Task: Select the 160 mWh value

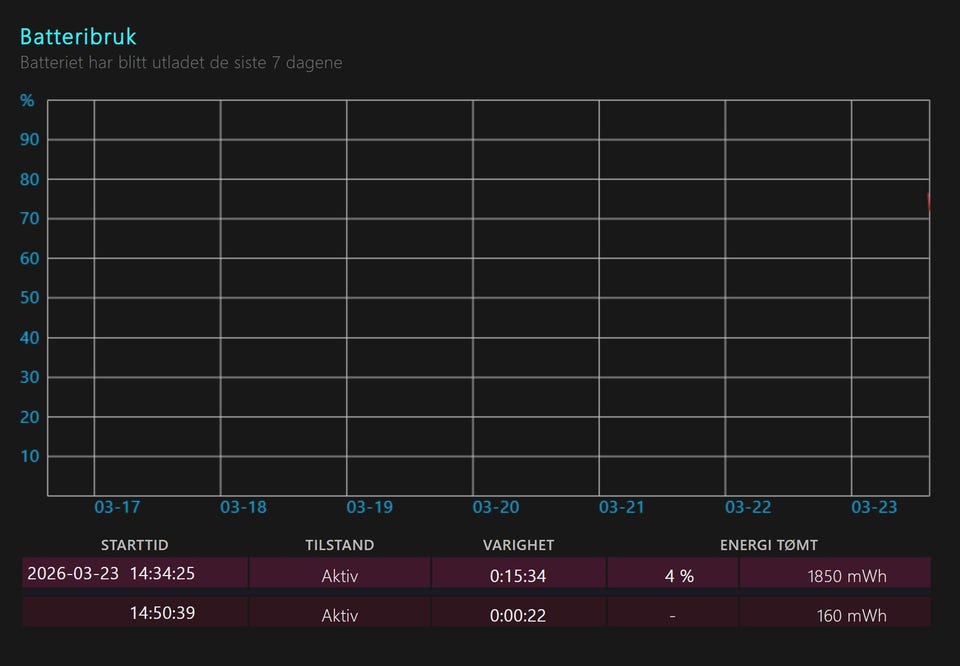Action: [x=851, y=615]
